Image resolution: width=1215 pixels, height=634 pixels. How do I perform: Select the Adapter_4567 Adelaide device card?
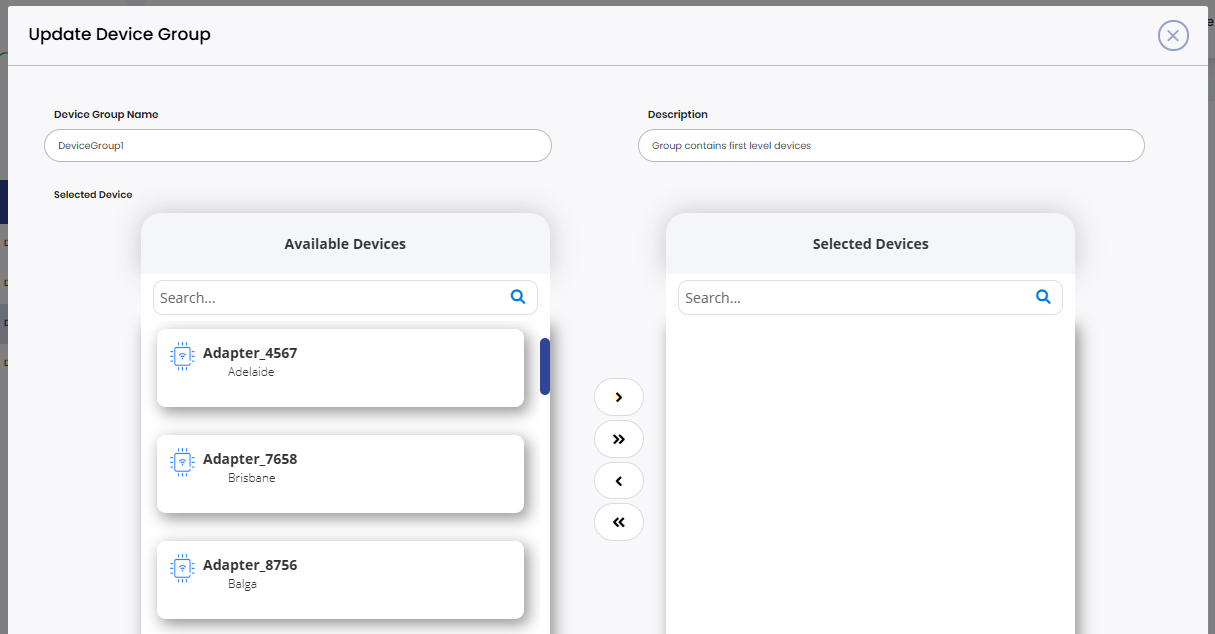[x=340, y=368]
